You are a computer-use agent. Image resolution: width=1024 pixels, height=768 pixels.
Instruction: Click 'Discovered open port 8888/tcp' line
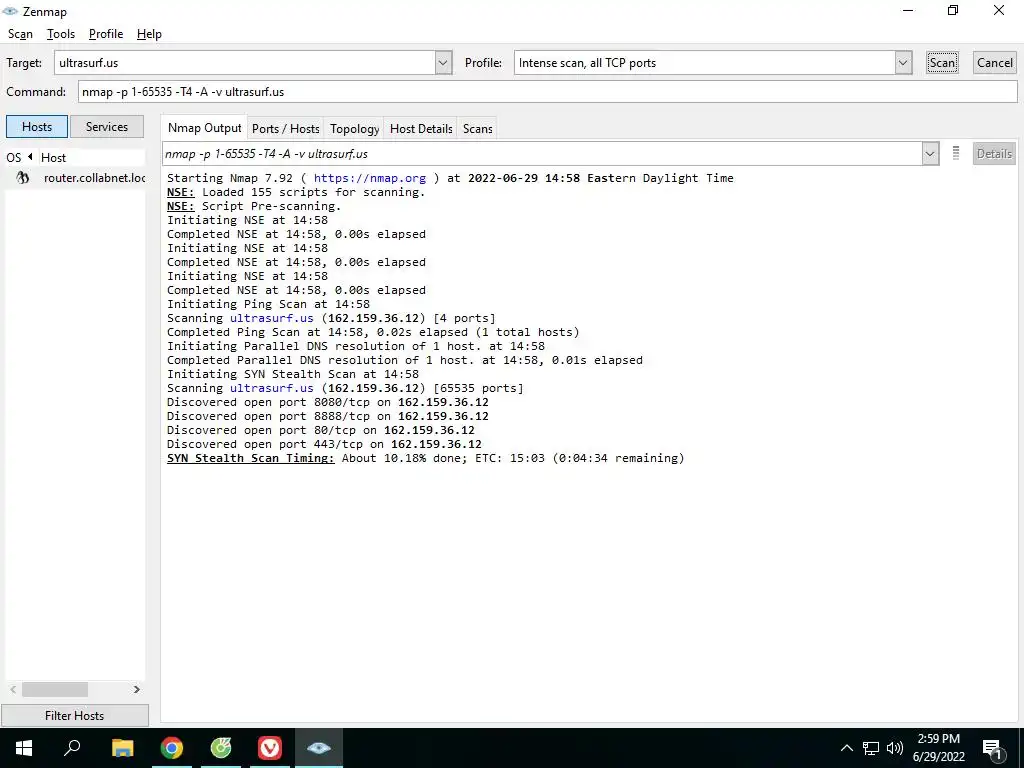tap(328, 416)
